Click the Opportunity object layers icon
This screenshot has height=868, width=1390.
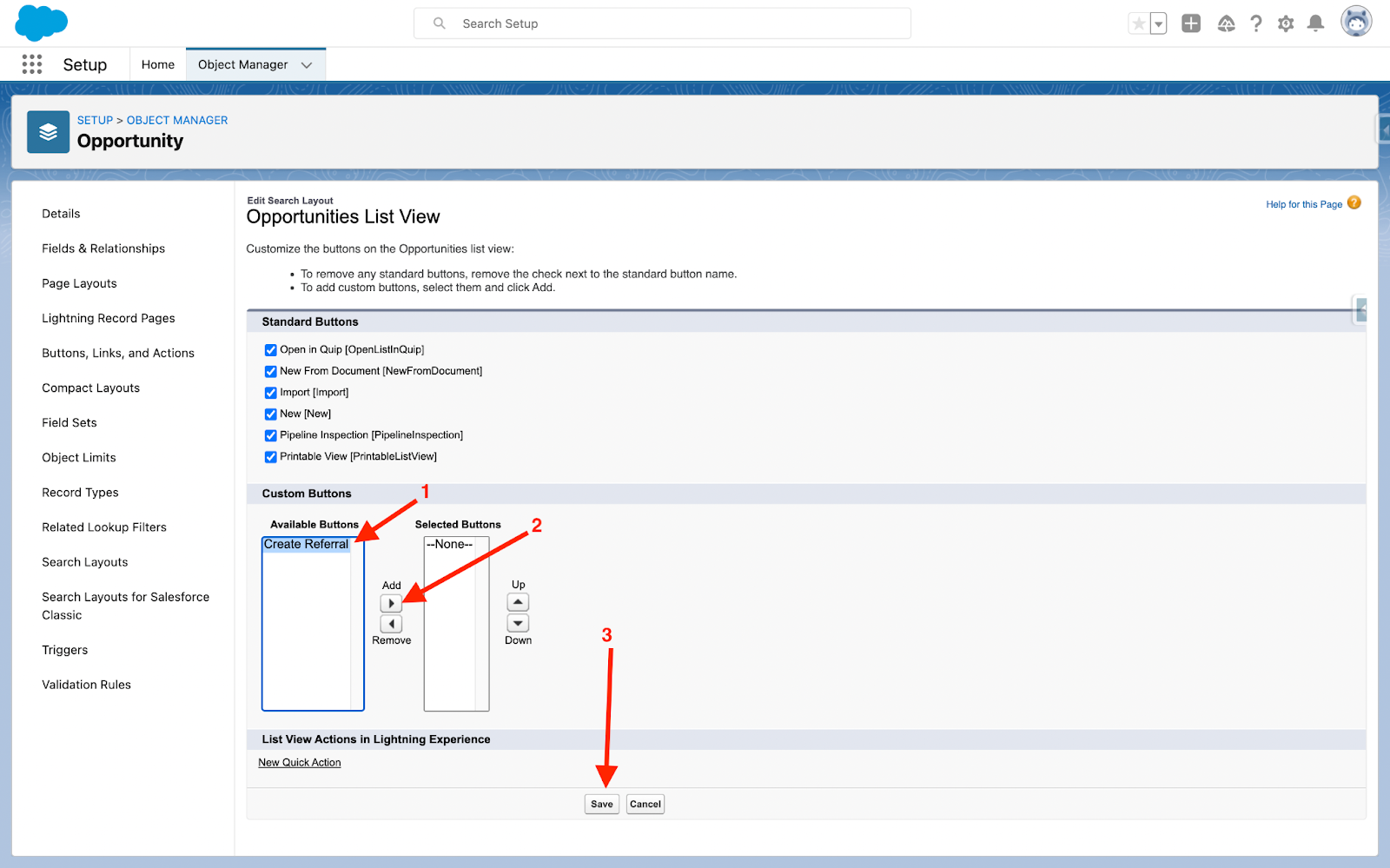(x=48, y=132)
